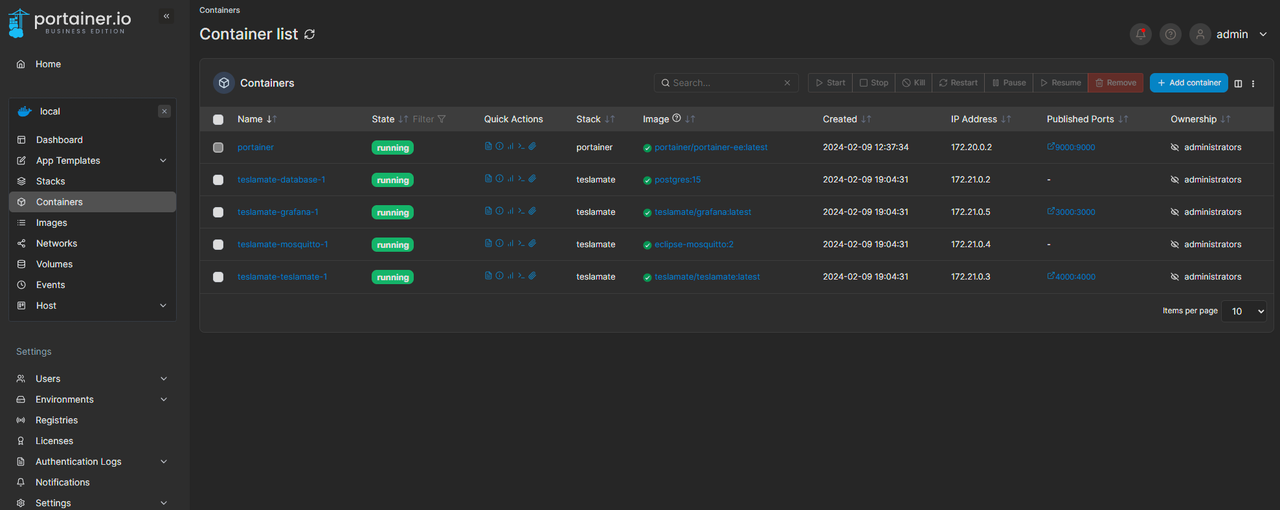
Task: Open logs quick action for portainer container
Action: tap(488, 146)
